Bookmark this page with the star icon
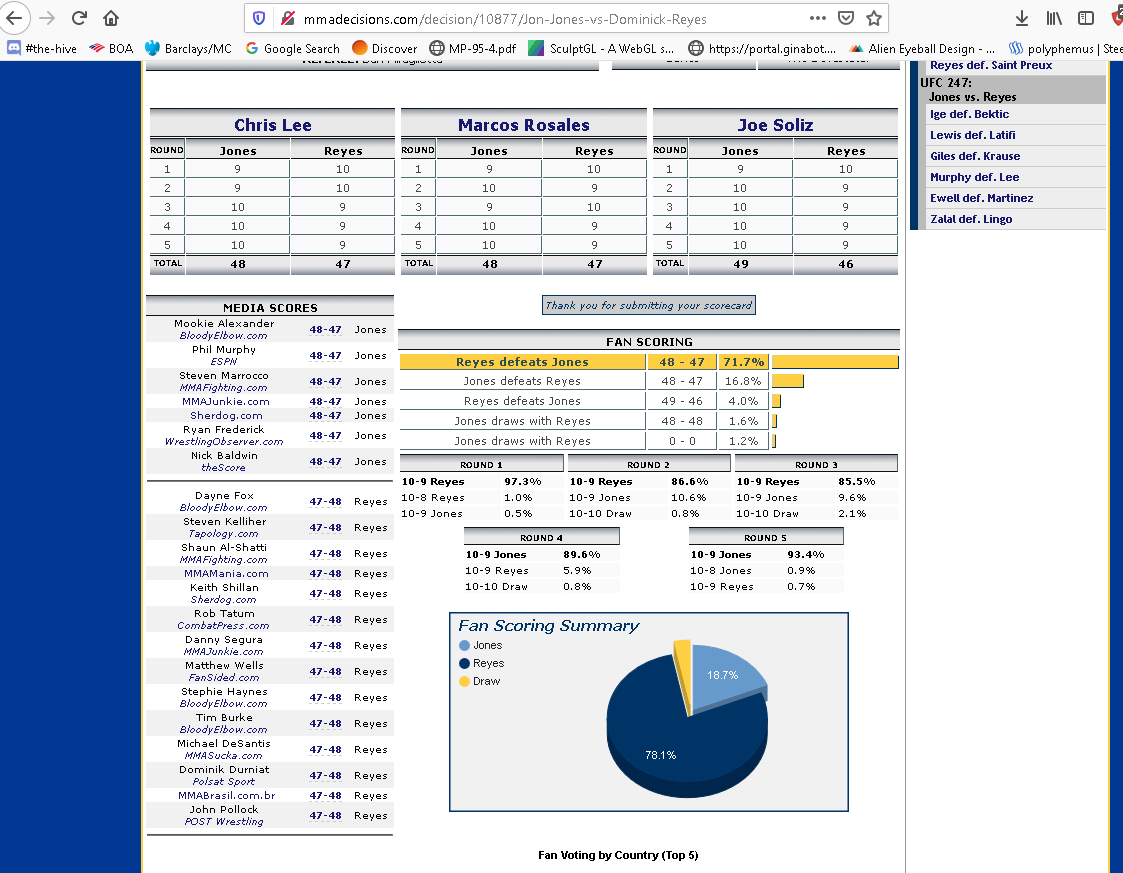Screen dimensions: 1123x873 click(873, 19)
